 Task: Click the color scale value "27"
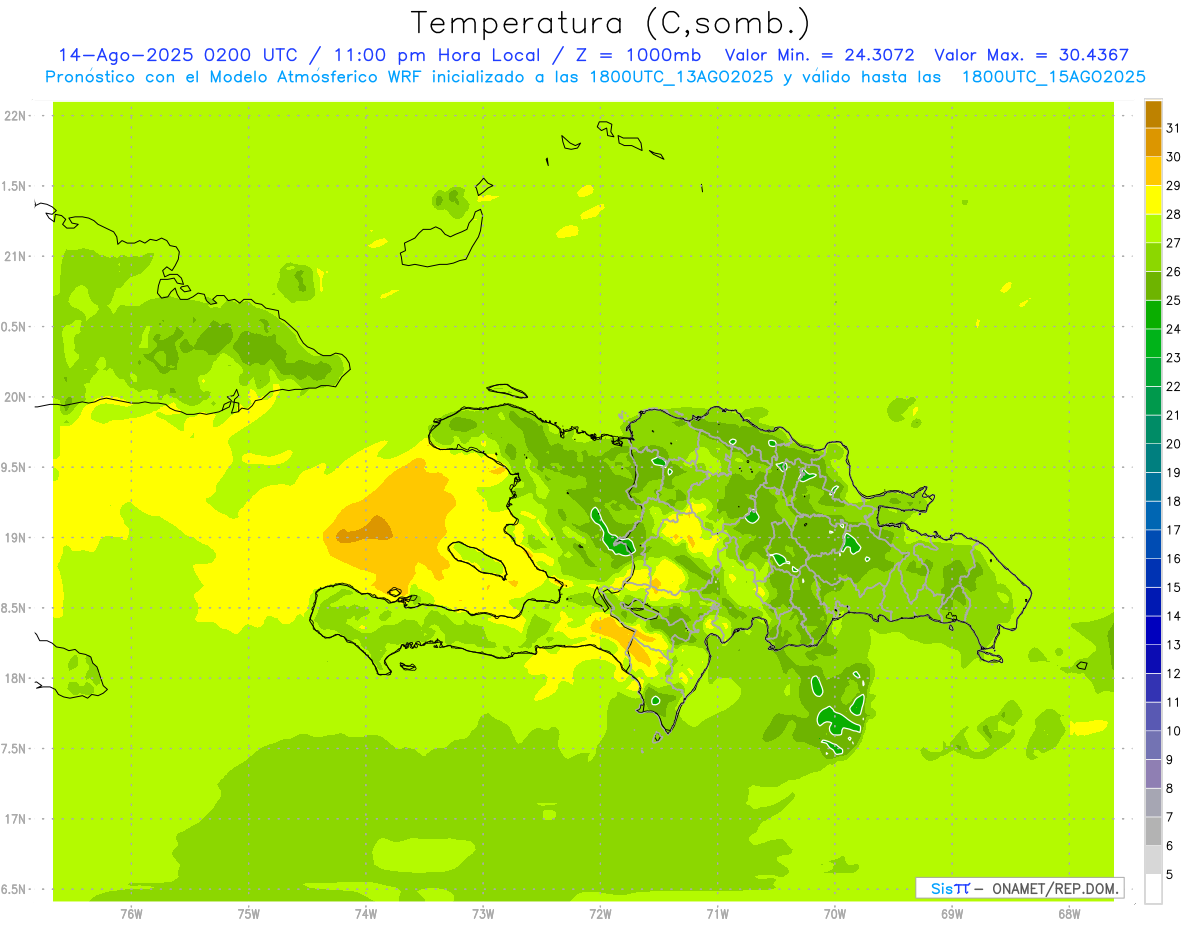click(1174, 243)
